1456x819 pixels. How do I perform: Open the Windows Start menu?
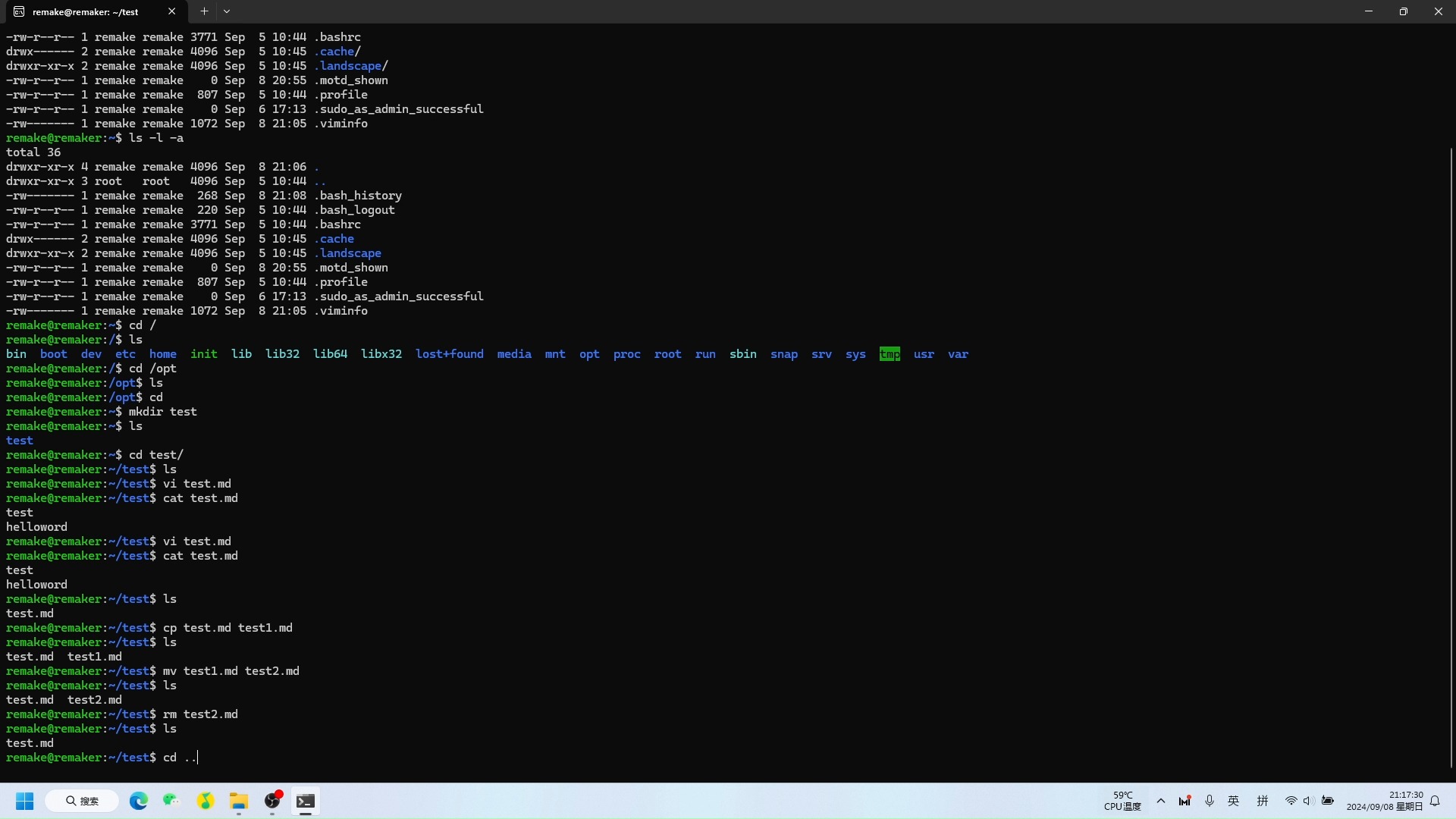pos(24,801)
